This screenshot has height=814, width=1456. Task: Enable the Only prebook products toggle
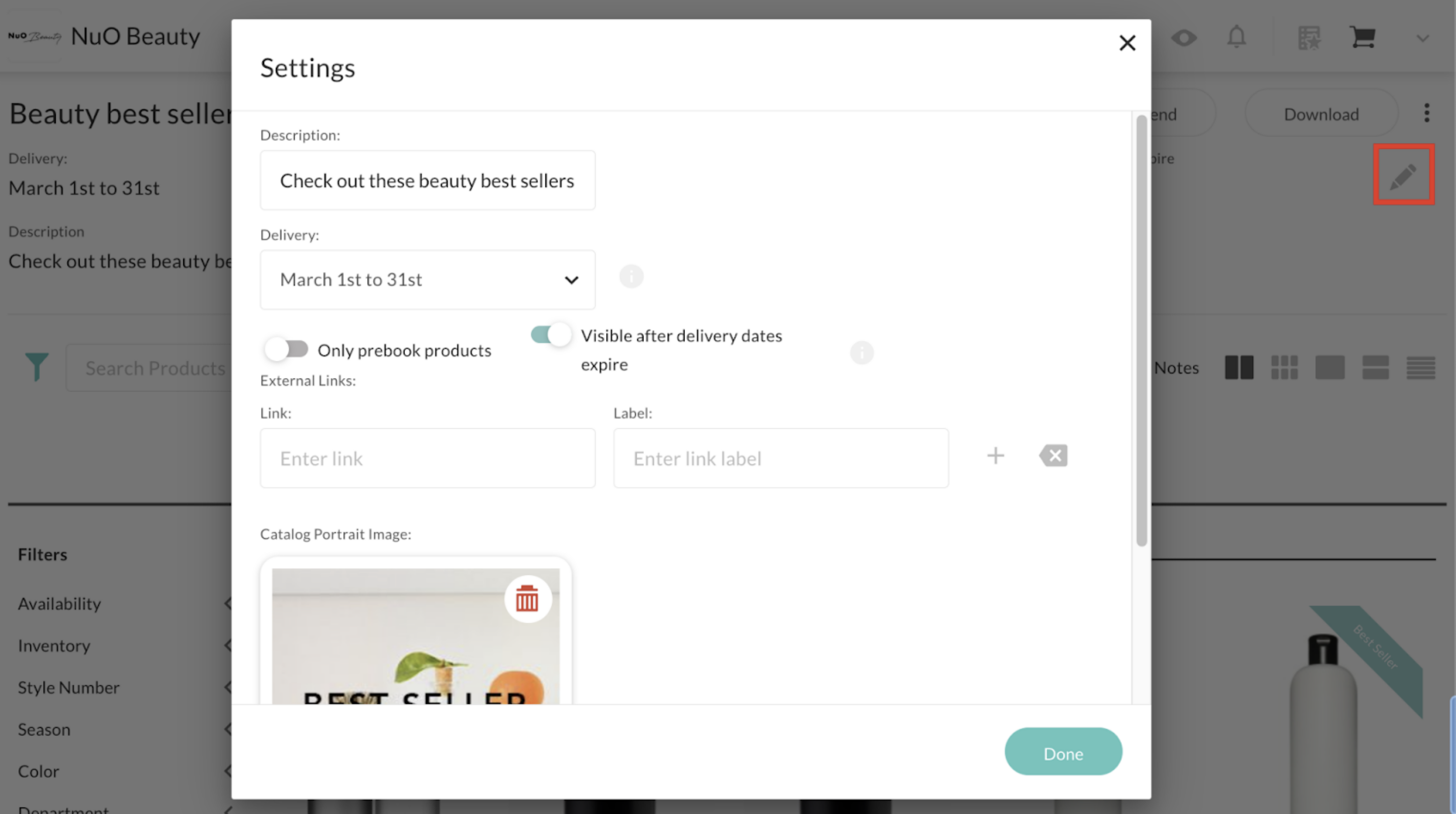(286, 350)
